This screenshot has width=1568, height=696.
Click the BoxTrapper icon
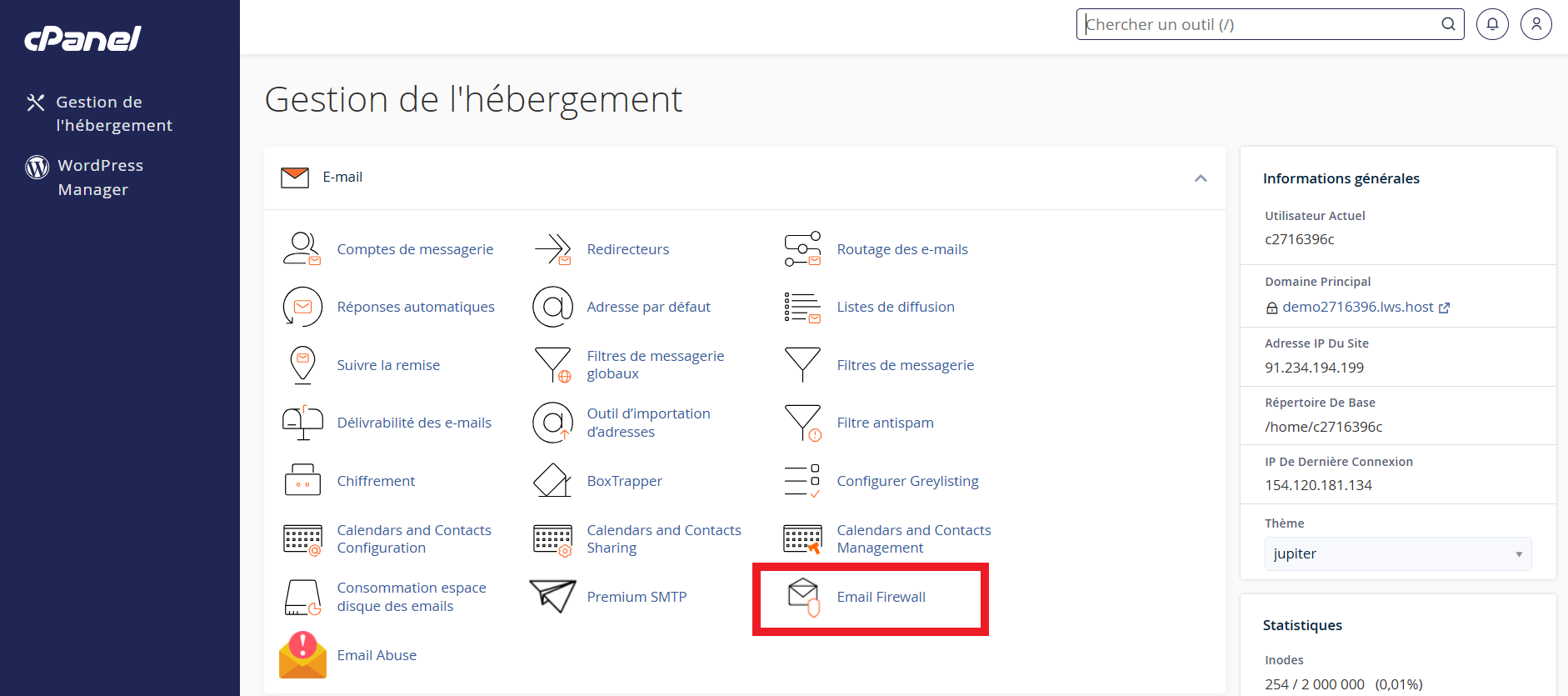click(552, 480)
